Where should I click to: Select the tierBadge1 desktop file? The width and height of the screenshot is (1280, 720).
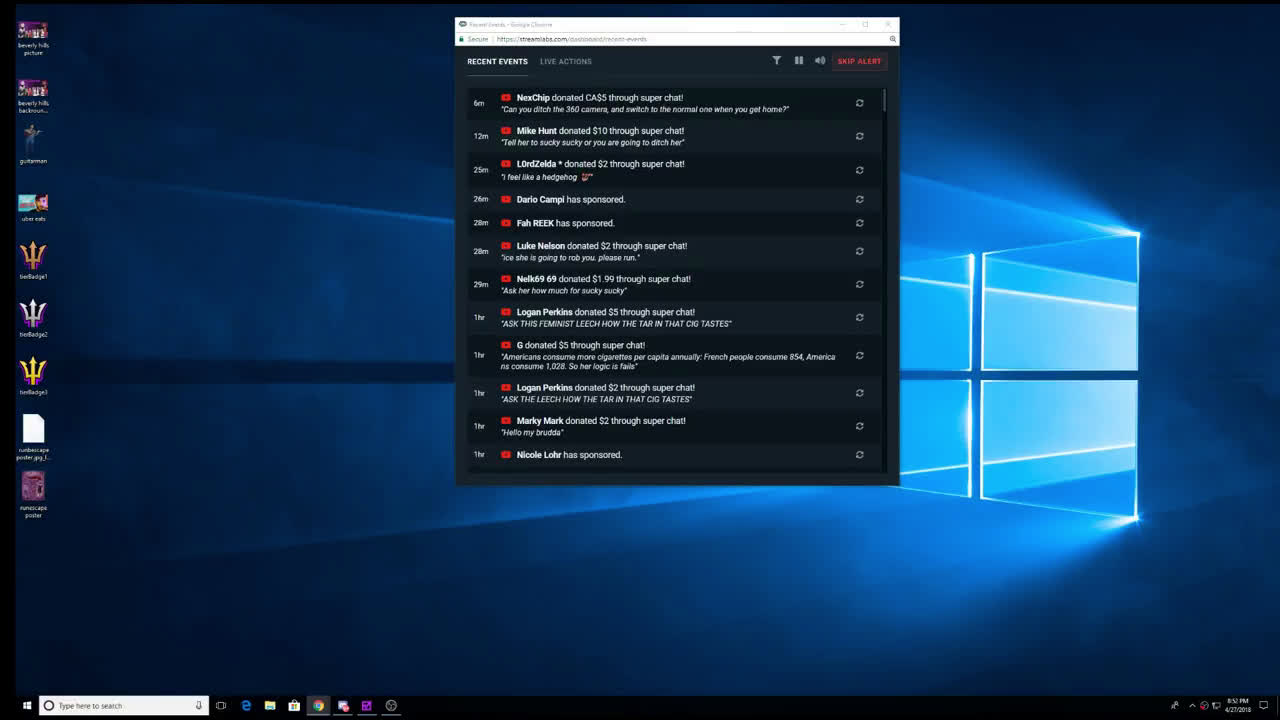(x=33, y=261)
